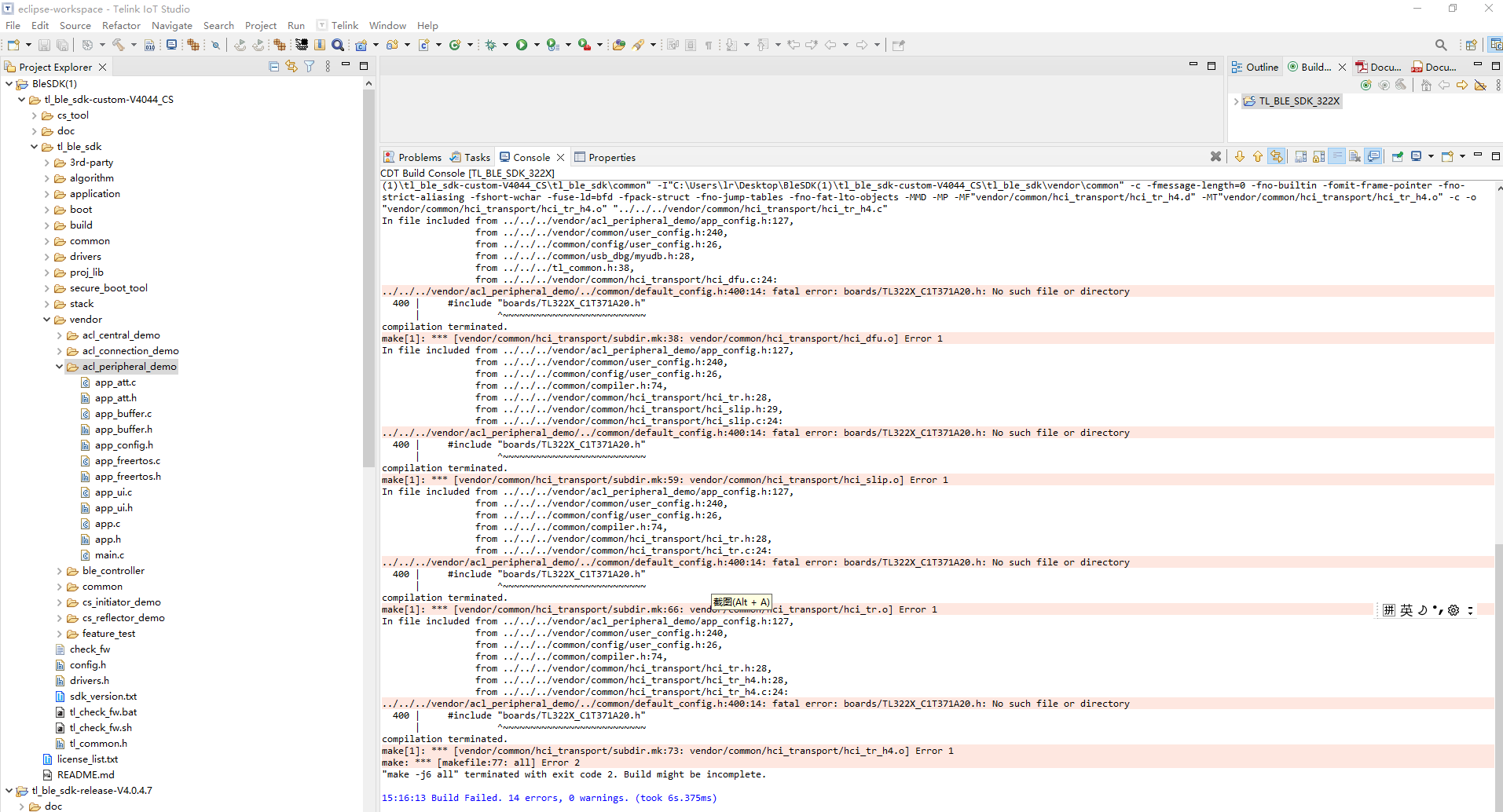Image resolution: width=1503 pixels, height=812 pixels.
Task: Select main.c in Project Explorer
Action: click(x=109, y=555)
